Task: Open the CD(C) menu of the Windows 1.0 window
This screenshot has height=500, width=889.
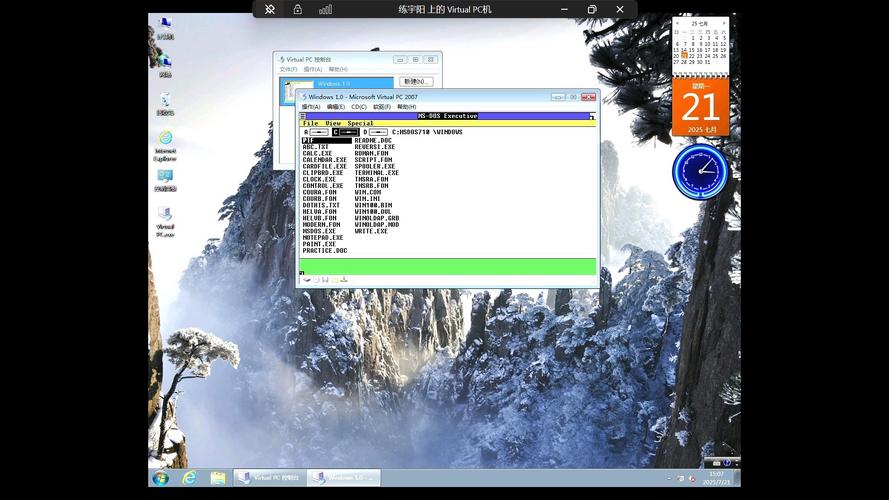Action: coord(359,107)
